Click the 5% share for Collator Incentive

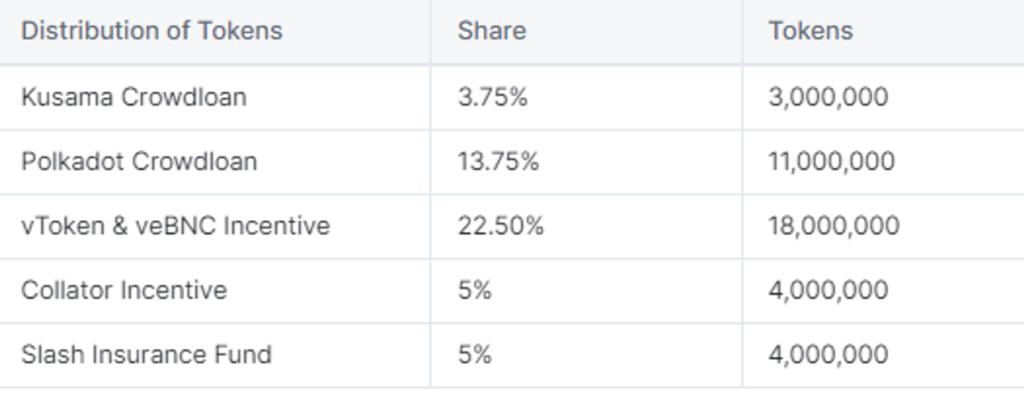[x=474, y=290]
